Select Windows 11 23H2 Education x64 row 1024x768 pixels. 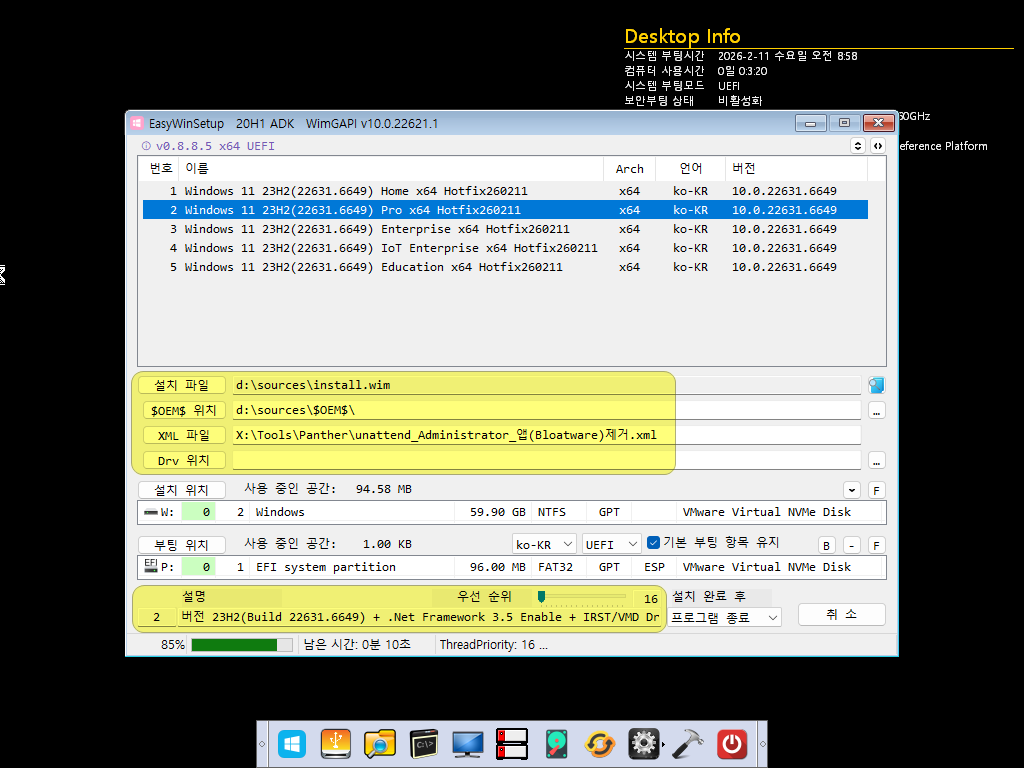coord(505,266)
